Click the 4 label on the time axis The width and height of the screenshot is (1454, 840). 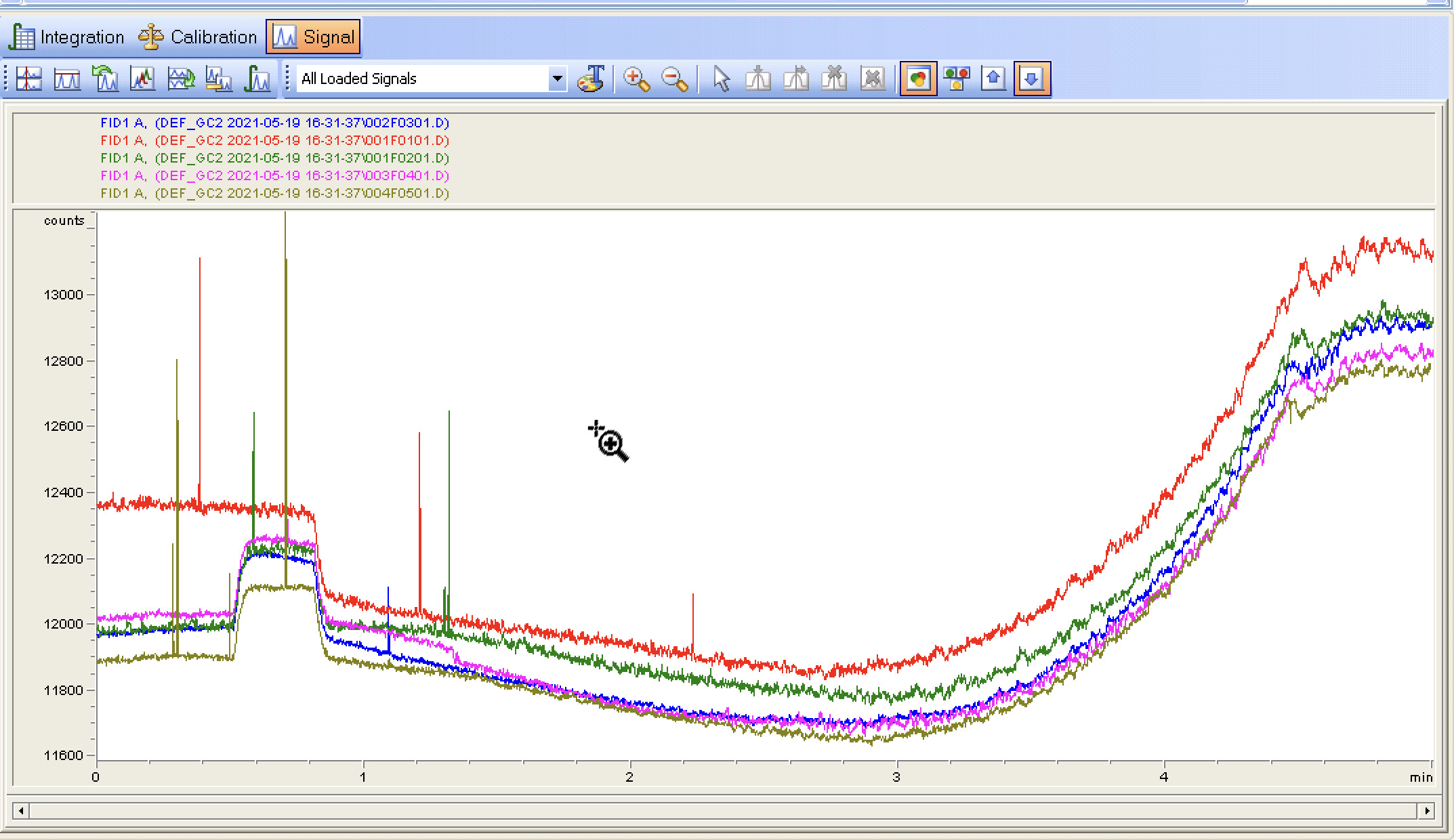pos(1163,777)
